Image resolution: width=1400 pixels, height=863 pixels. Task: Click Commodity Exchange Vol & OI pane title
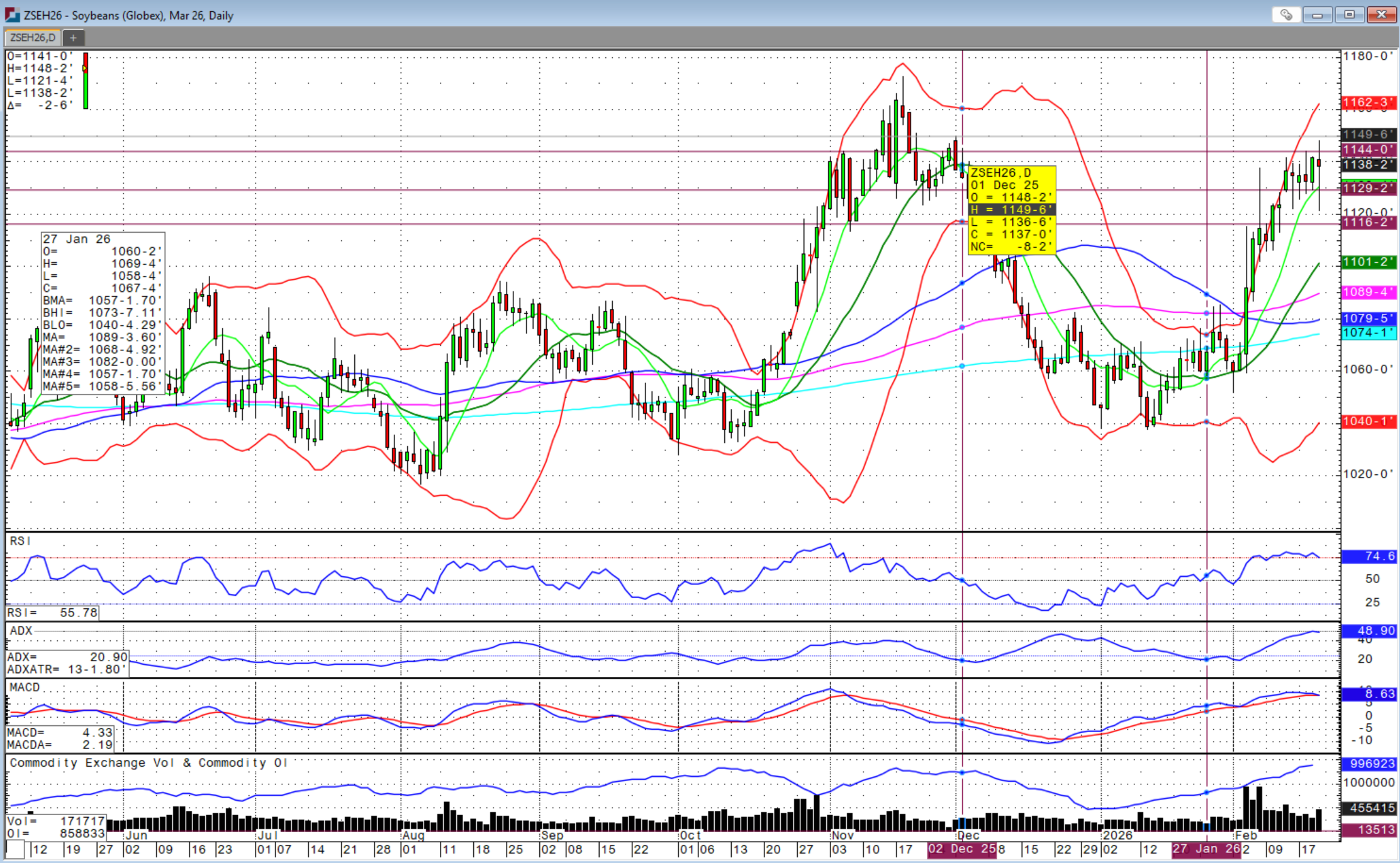click(148, 762)
